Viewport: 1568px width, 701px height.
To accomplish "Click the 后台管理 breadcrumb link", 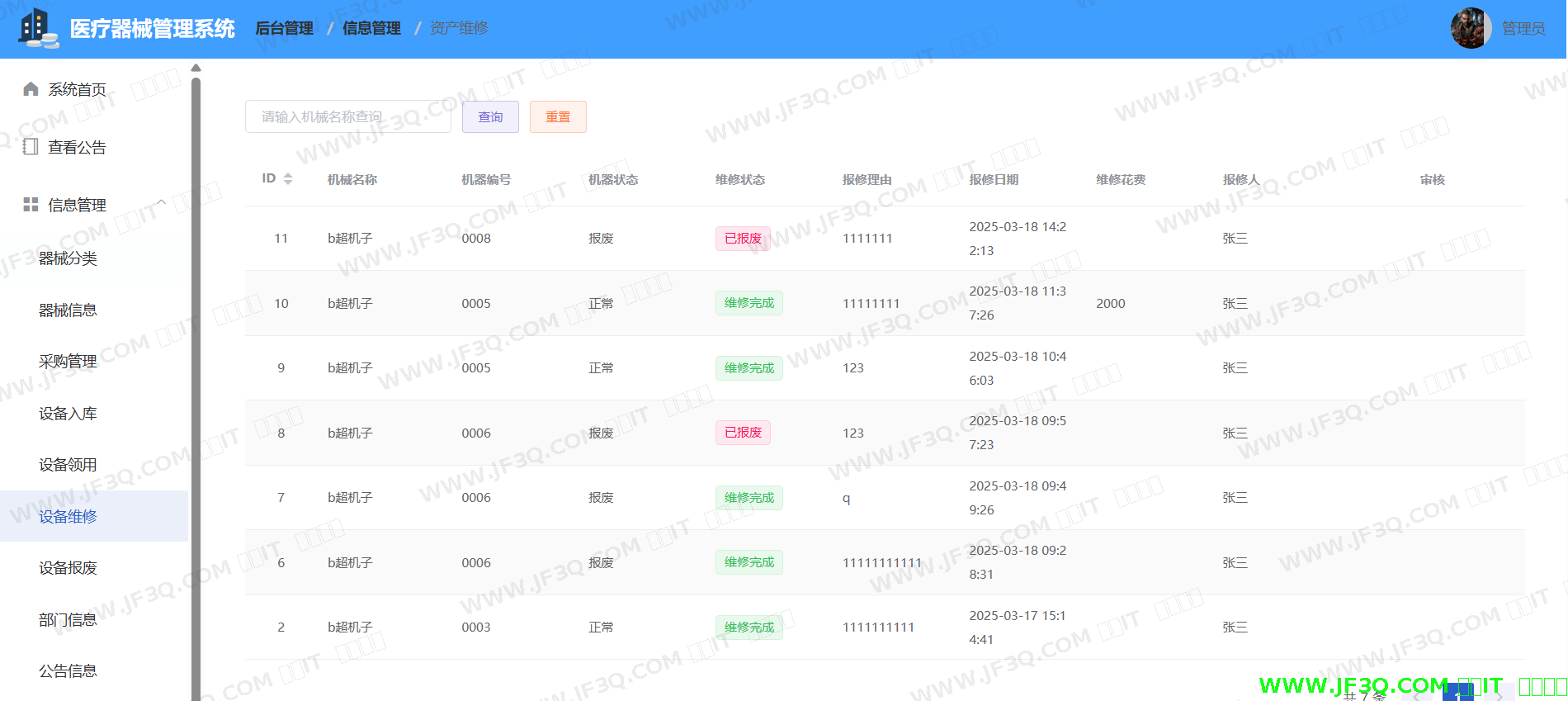I will (x=284, y=28).
